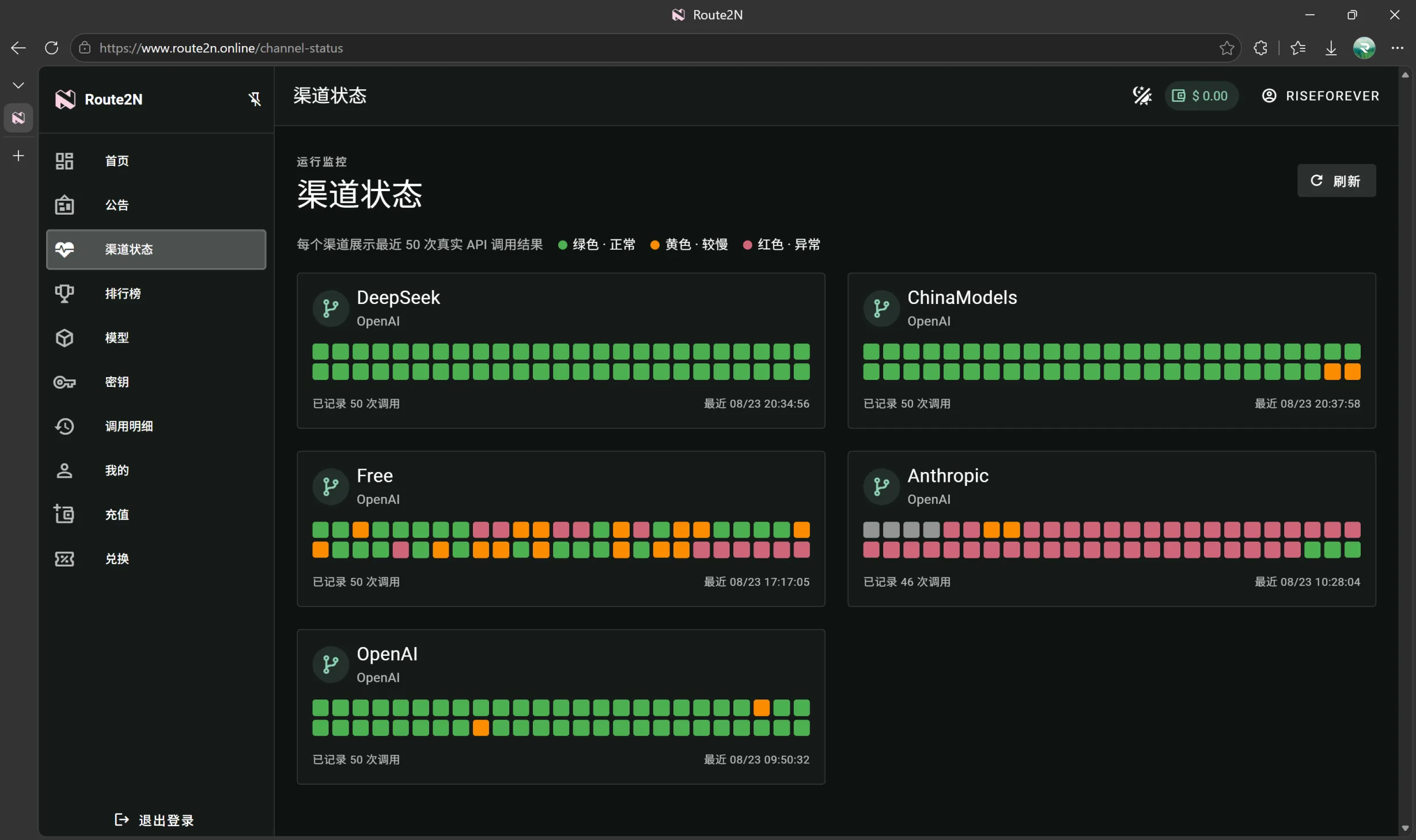Open the browser favorites list icon
The height and width of the screenshot is (840, 1416).
coord(1297,48)
